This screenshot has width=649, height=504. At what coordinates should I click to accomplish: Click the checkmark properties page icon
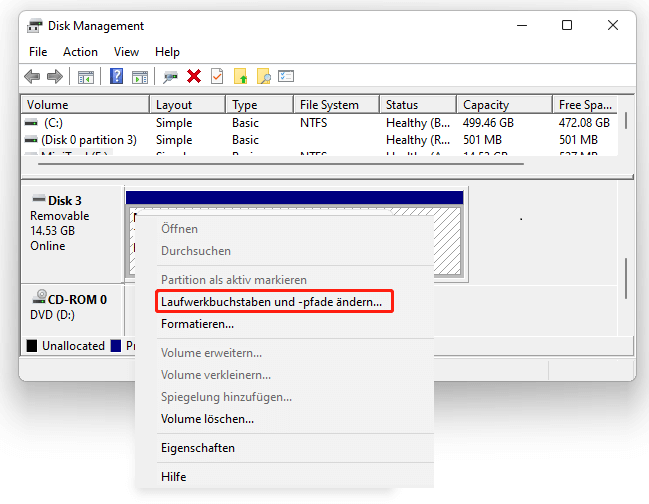coord(217,77)
